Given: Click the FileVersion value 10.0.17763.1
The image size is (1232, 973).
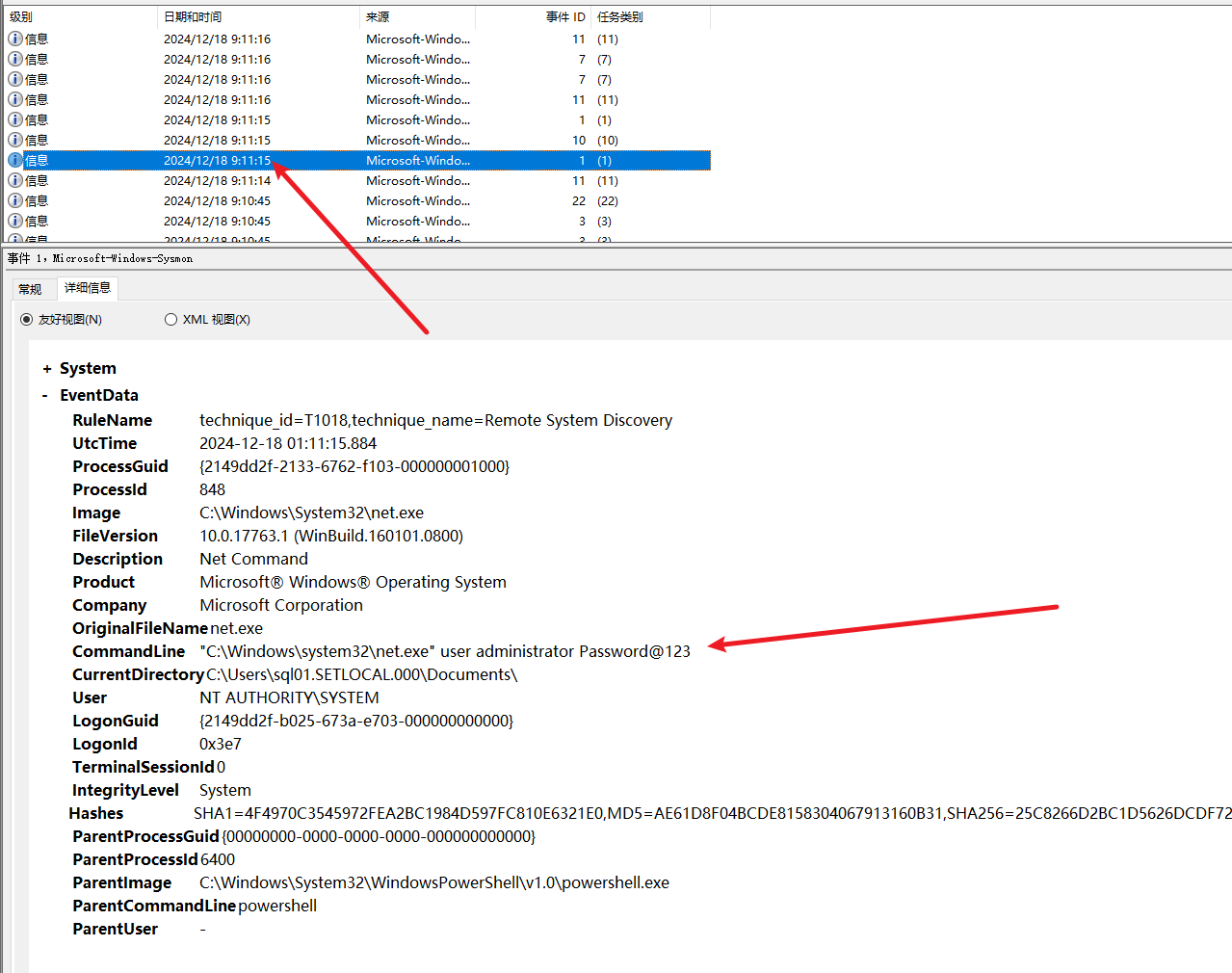Looking at the screenshot, I should (x=331, y=536).
